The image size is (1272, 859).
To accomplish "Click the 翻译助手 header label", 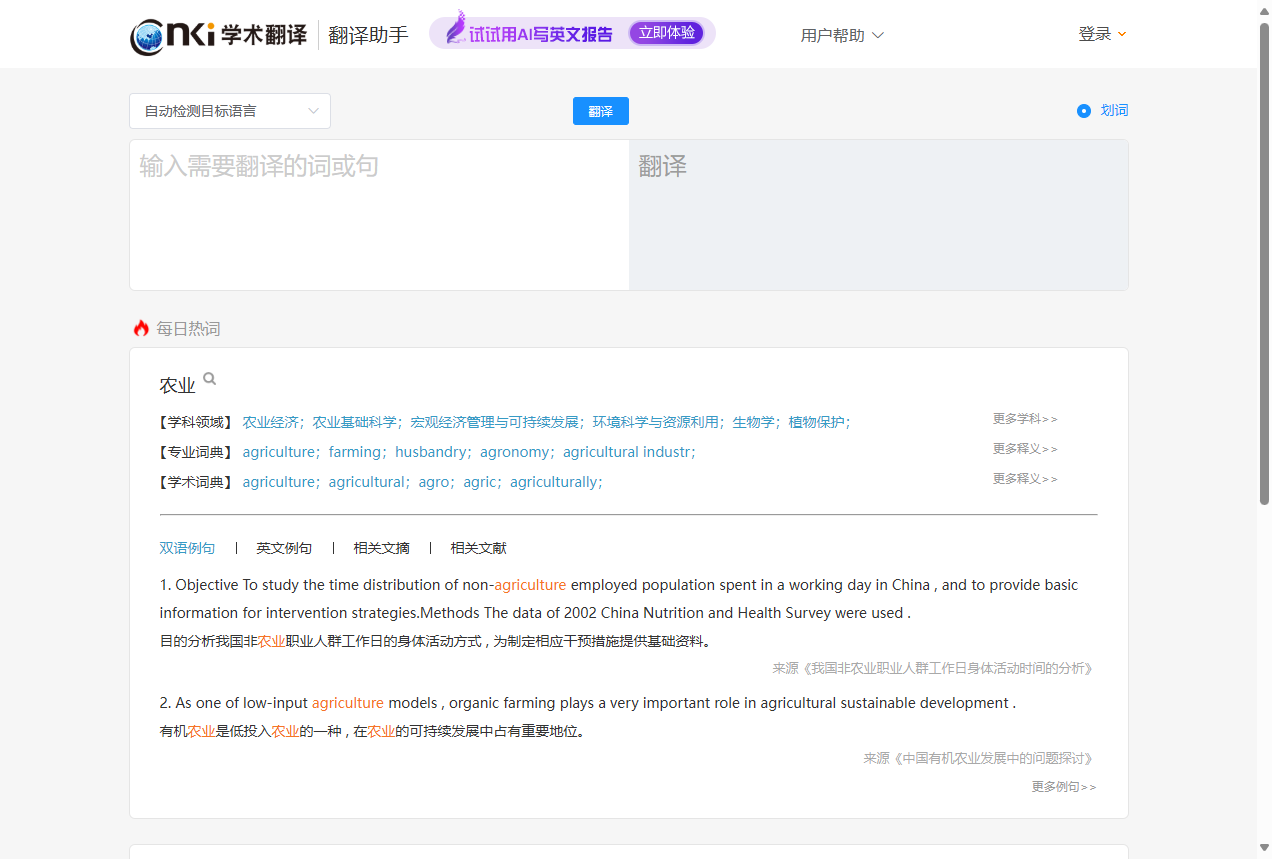I will point(368,33).
